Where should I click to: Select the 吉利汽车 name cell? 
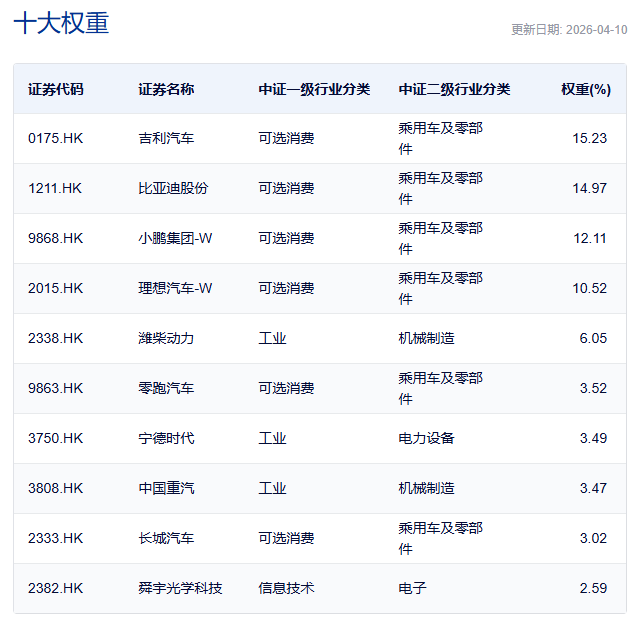[166, 138]
